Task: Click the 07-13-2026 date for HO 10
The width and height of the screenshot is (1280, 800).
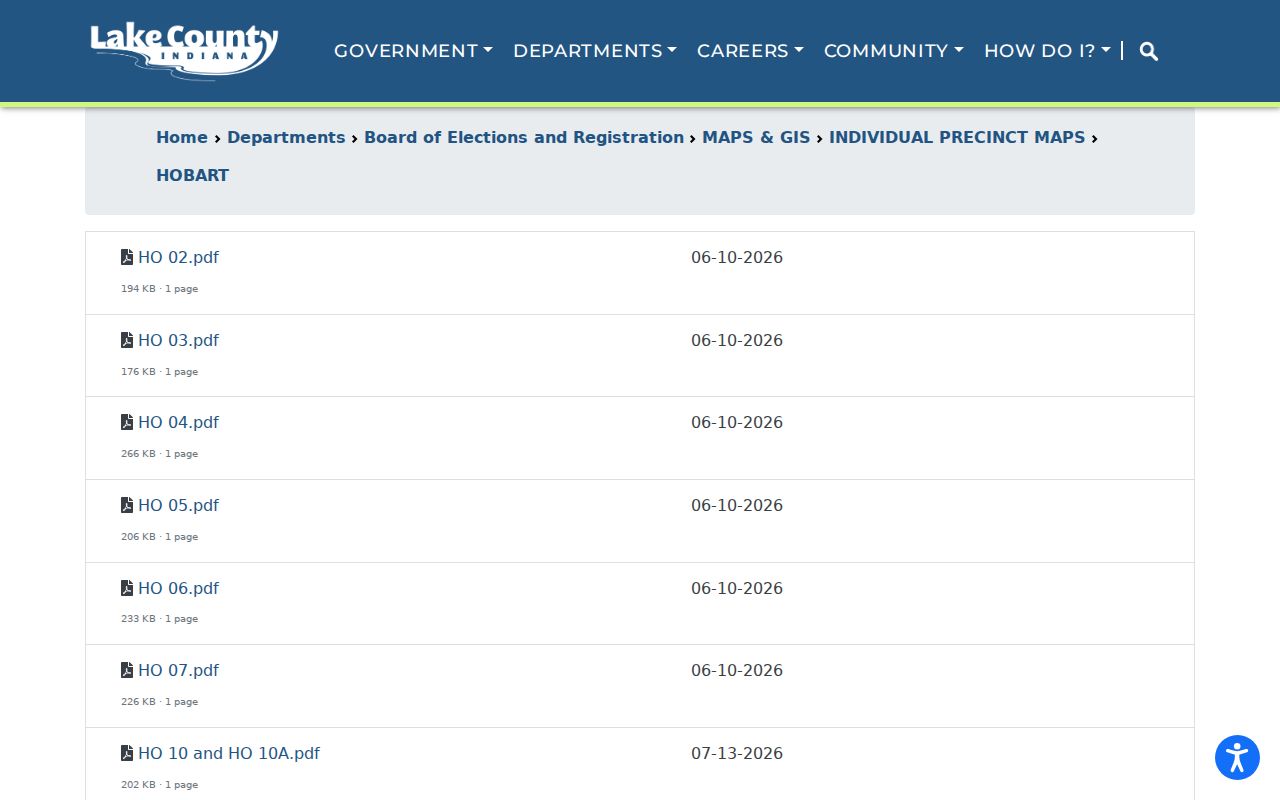Action: coord(737,753)
